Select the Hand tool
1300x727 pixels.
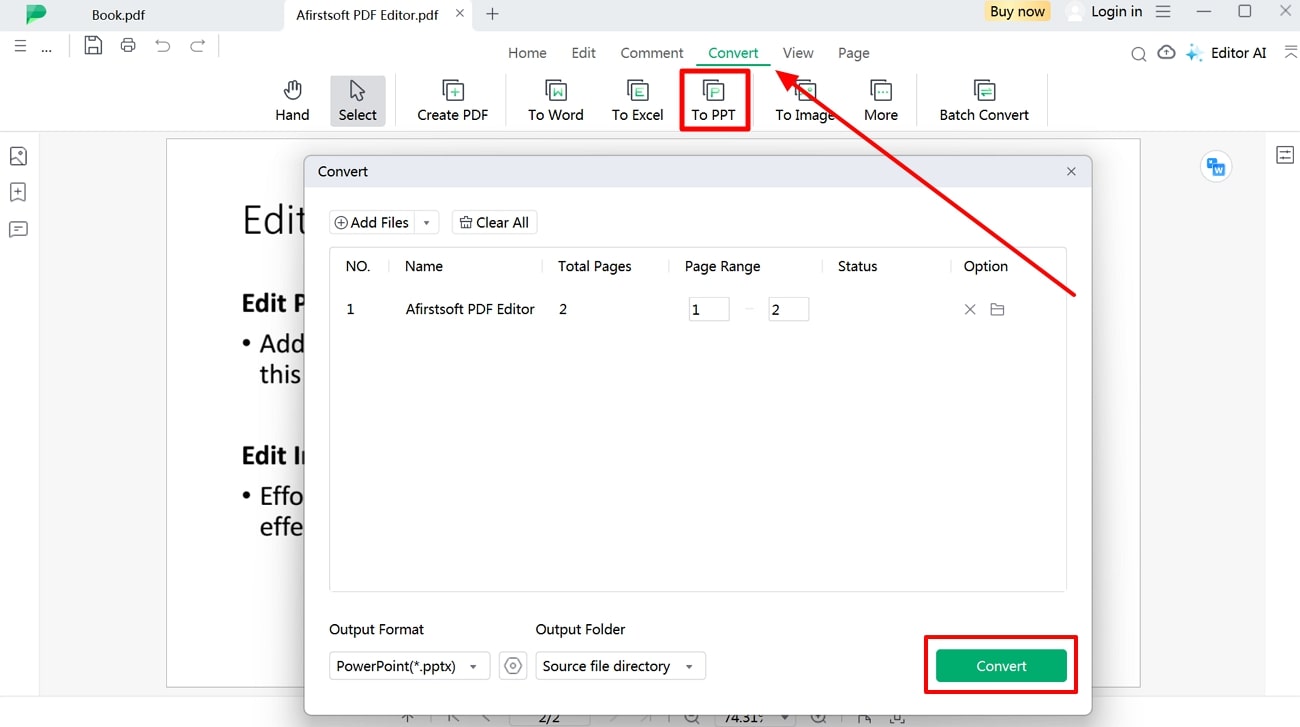(292, 101)
